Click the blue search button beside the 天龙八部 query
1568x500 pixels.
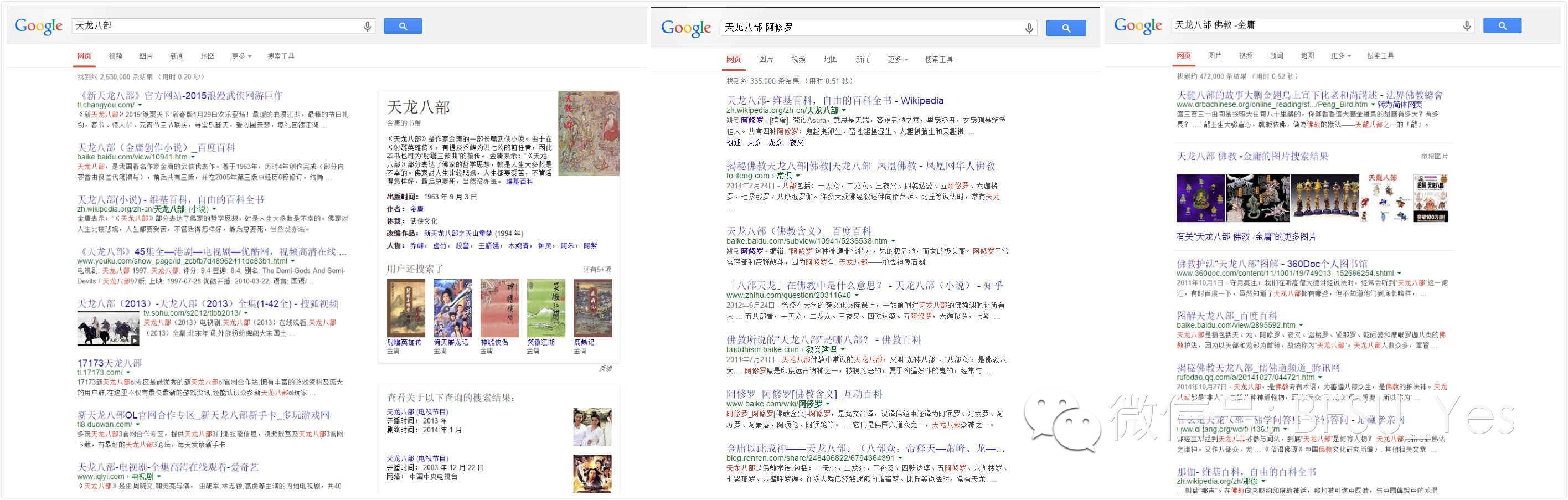403,26
